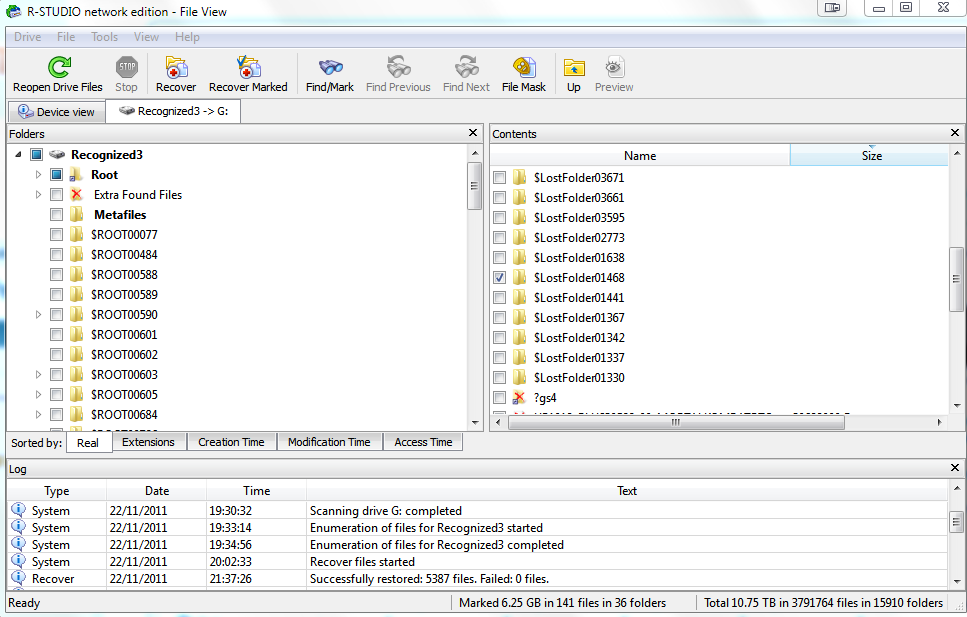Open the View menu
The height and width of the screenshot is (617, 967).
click(146, 37)
